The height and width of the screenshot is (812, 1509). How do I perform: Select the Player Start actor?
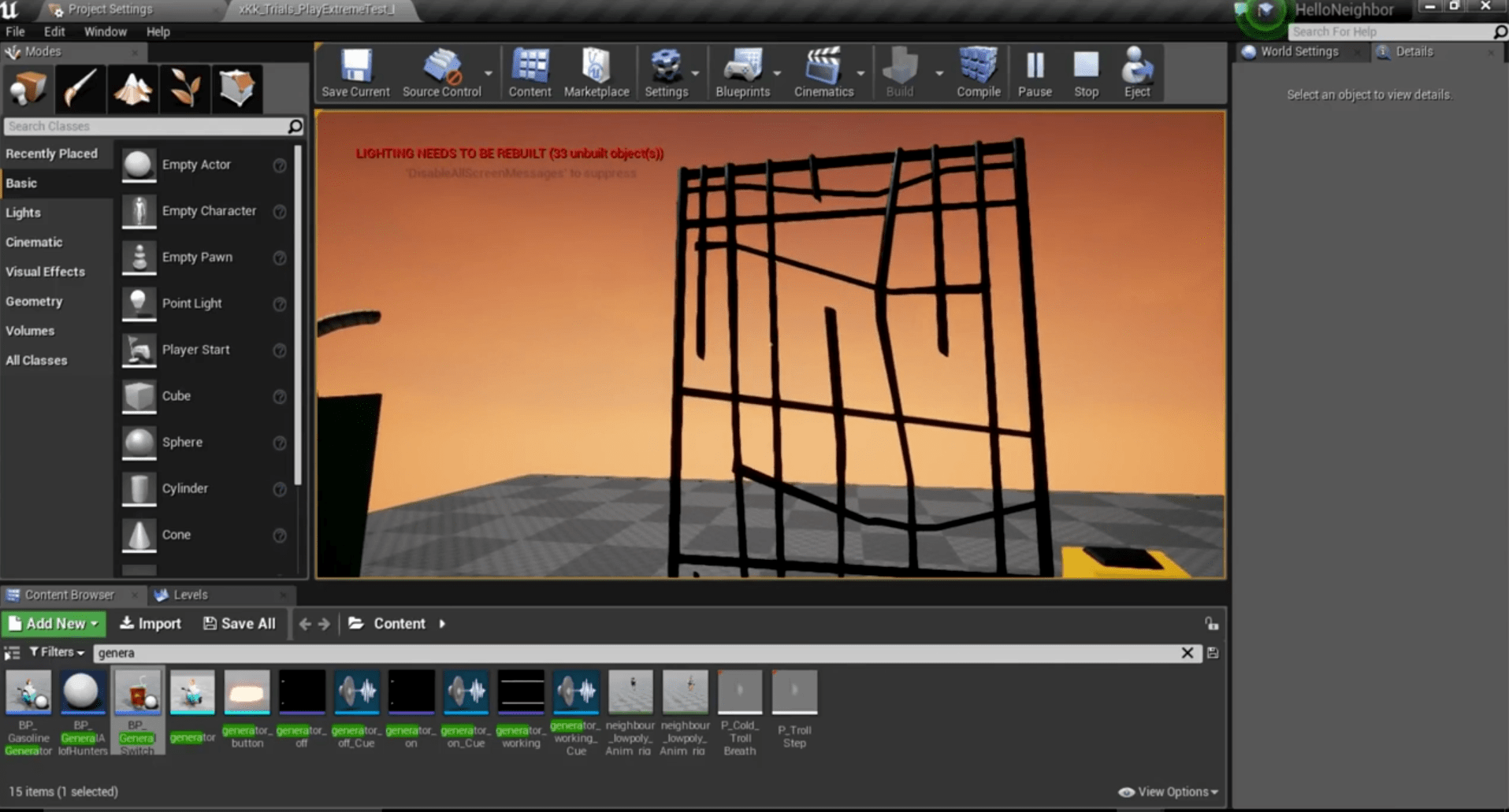point(195,350)
